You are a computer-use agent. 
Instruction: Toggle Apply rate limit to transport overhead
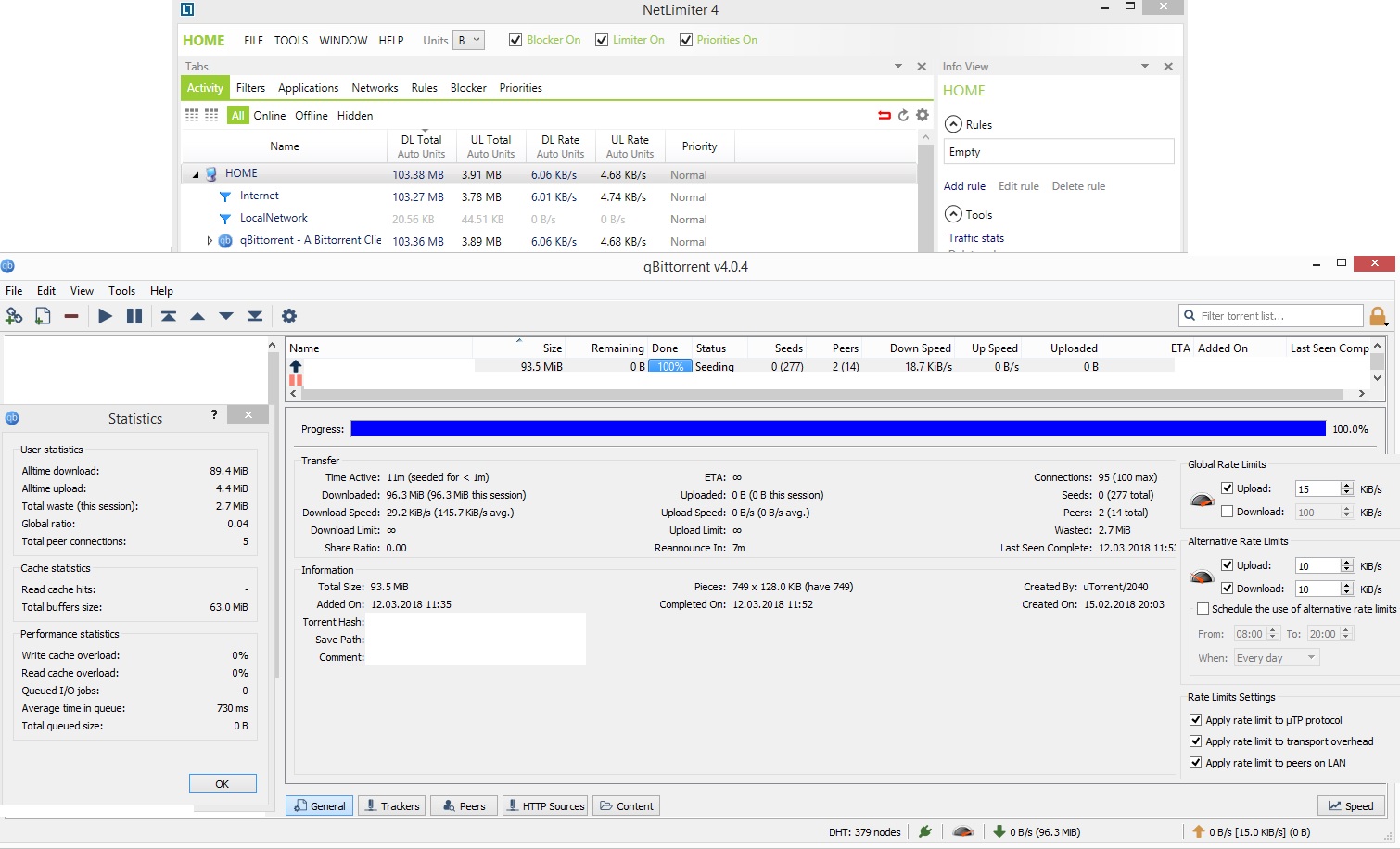[x=1196, y=741]
